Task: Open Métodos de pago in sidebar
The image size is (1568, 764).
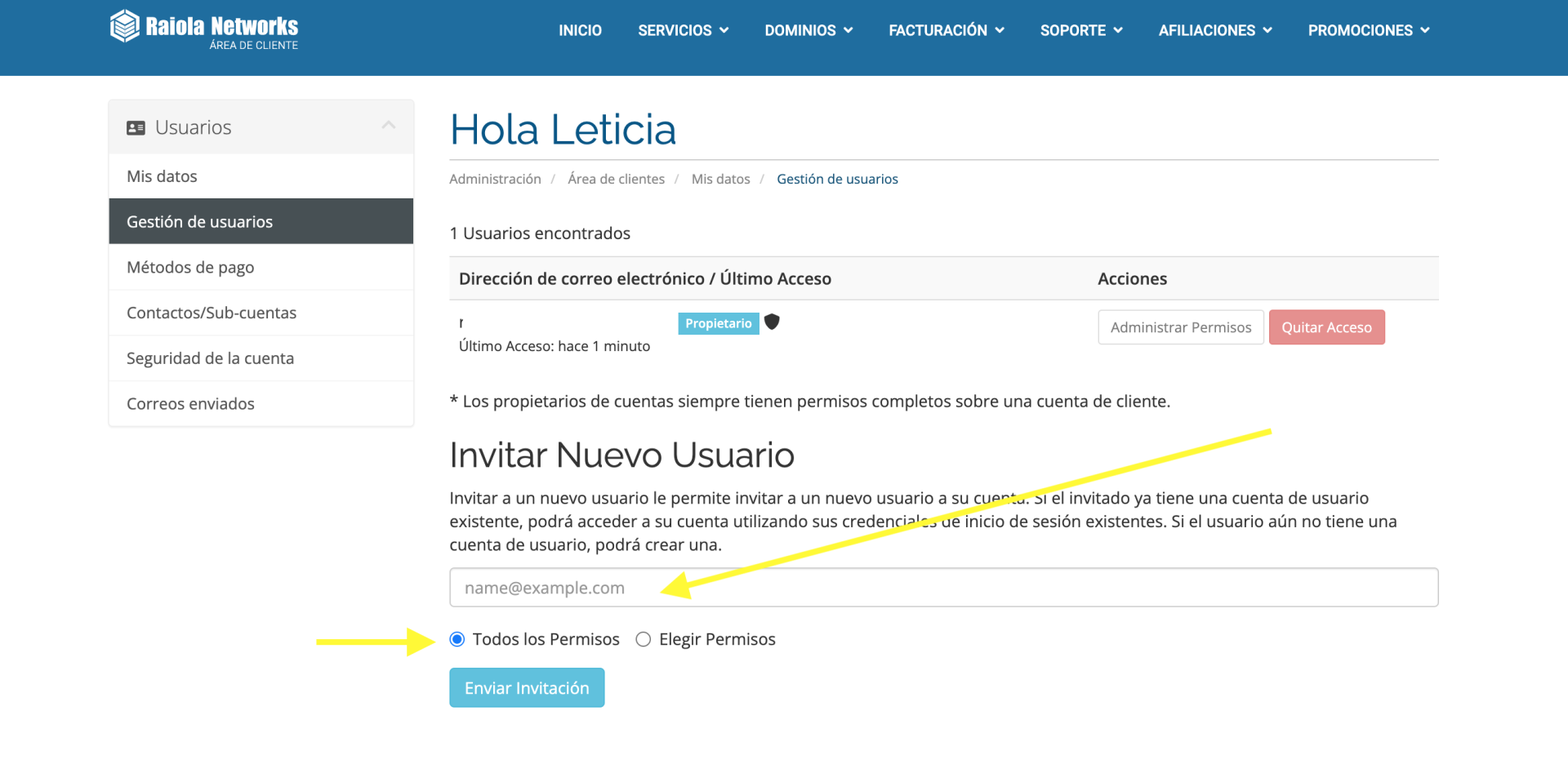Action: 190,267
